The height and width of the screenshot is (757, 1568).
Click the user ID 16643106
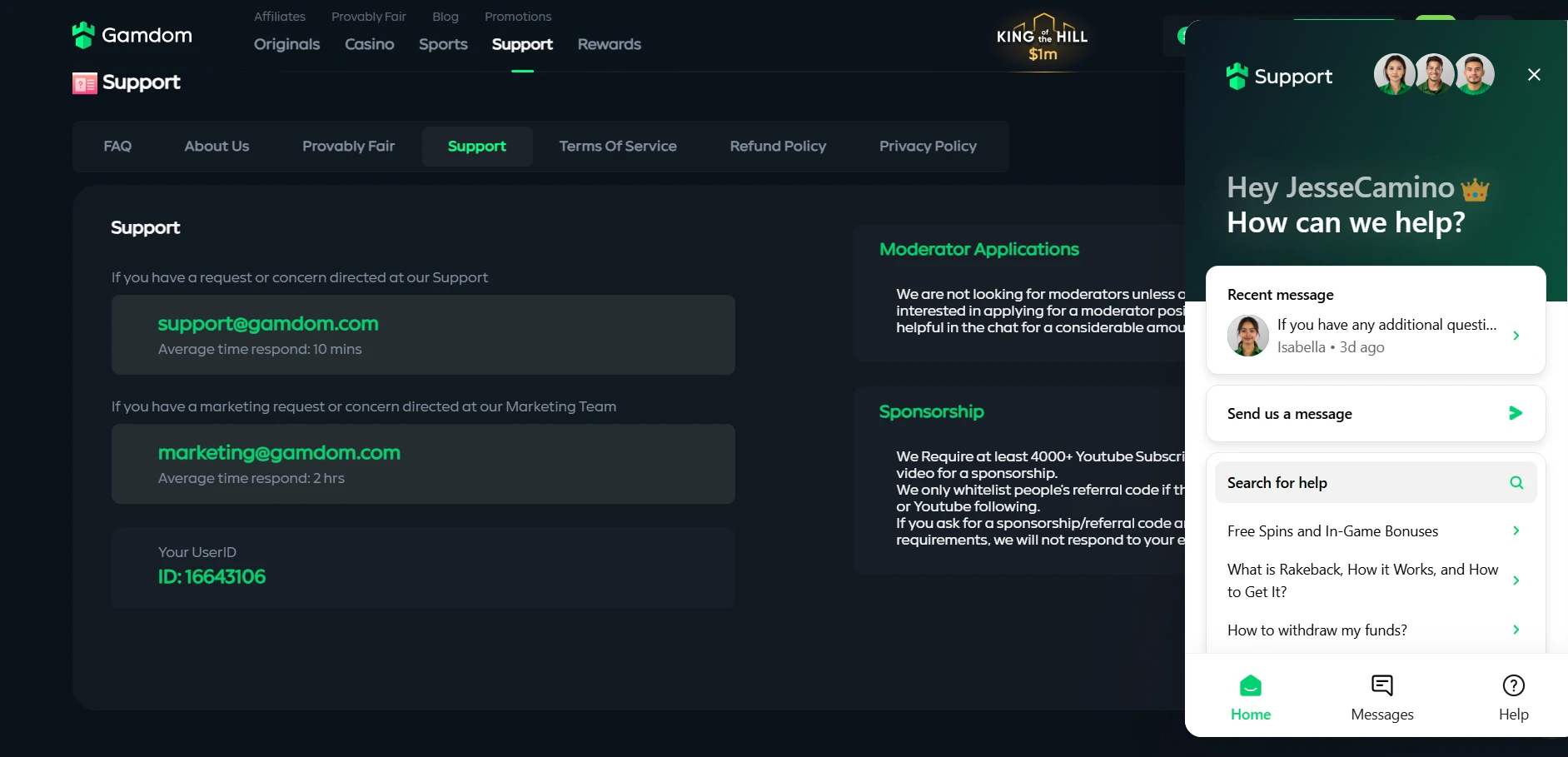coord(212,577)
